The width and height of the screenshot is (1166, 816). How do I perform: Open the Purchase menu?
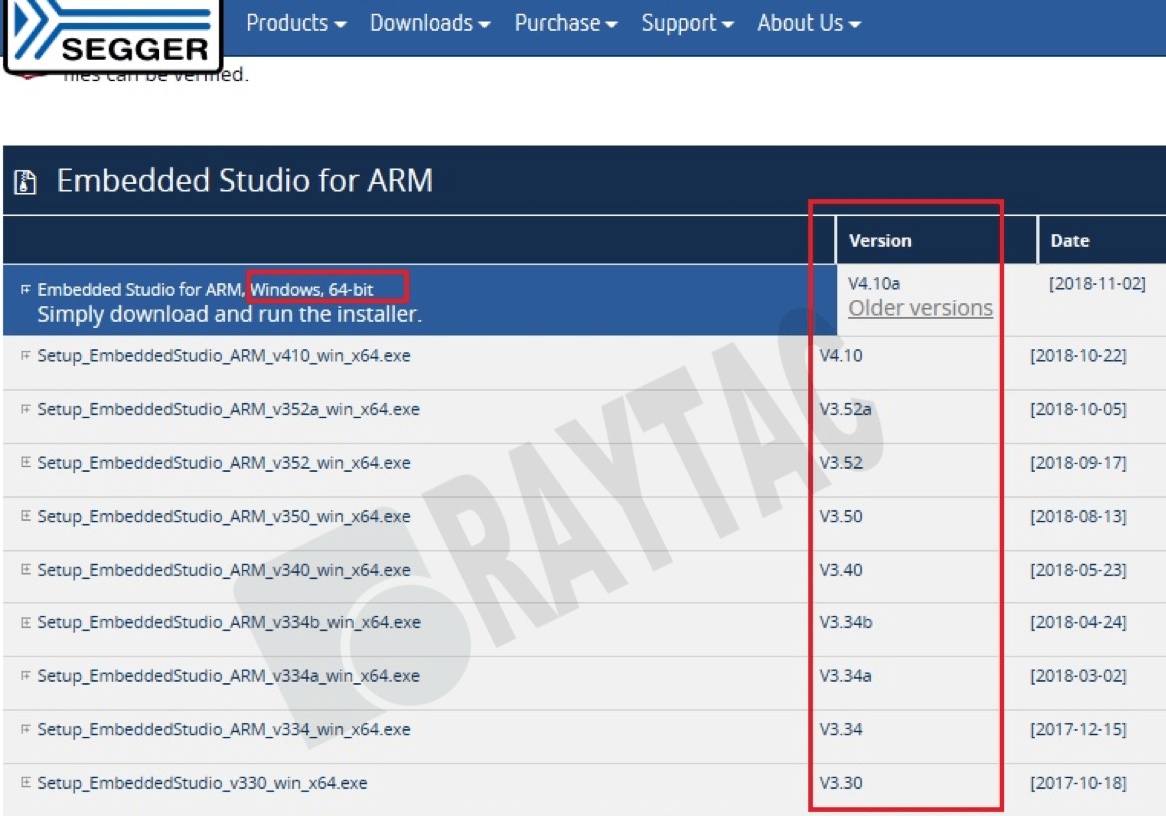[566, 23]
